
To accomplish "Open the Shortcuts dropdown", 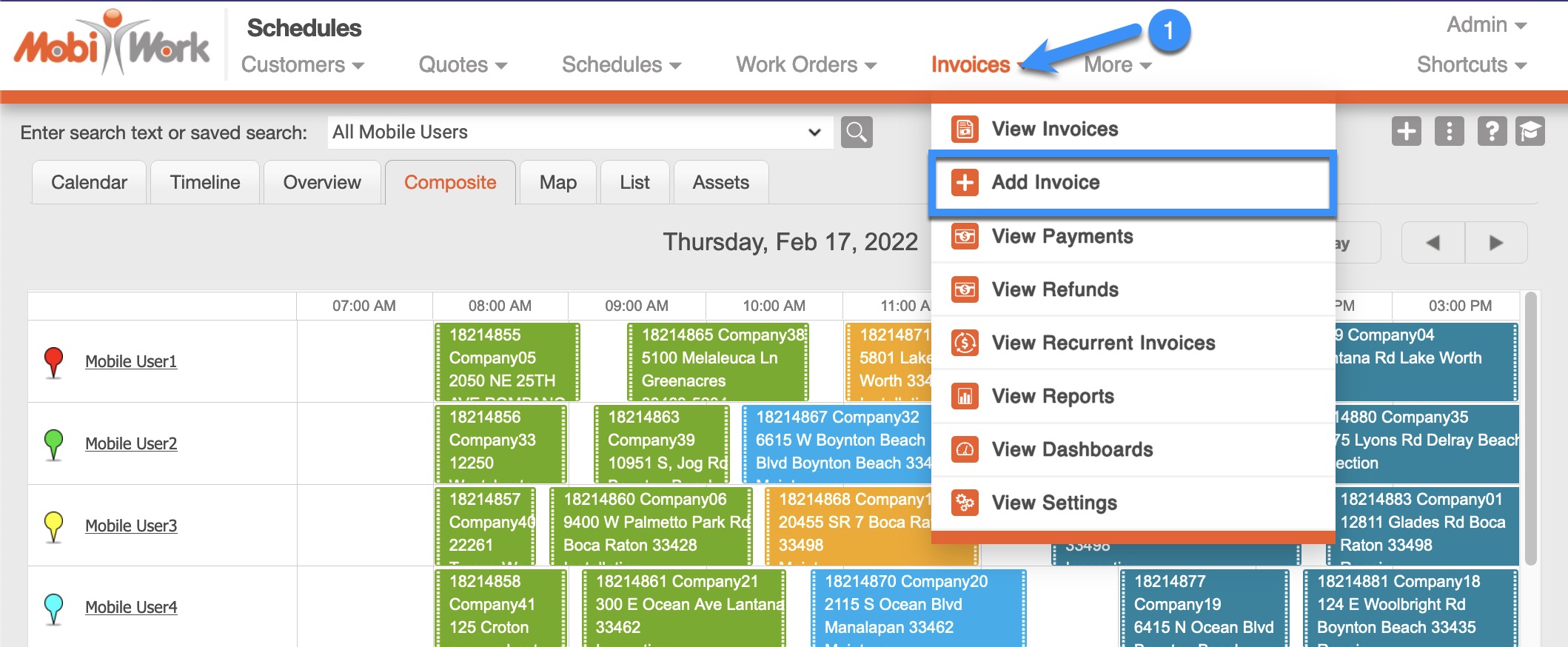I will 1471,65.
